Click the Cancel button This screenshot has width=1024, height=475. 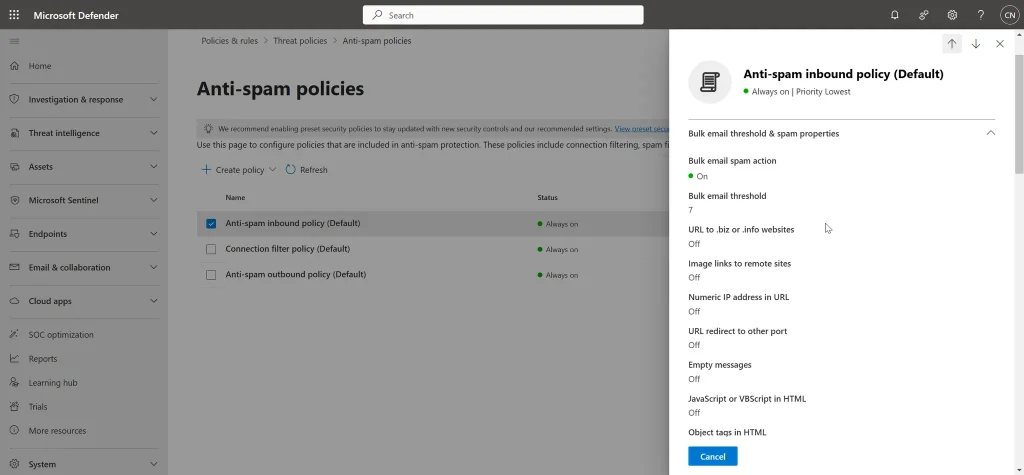712,457
